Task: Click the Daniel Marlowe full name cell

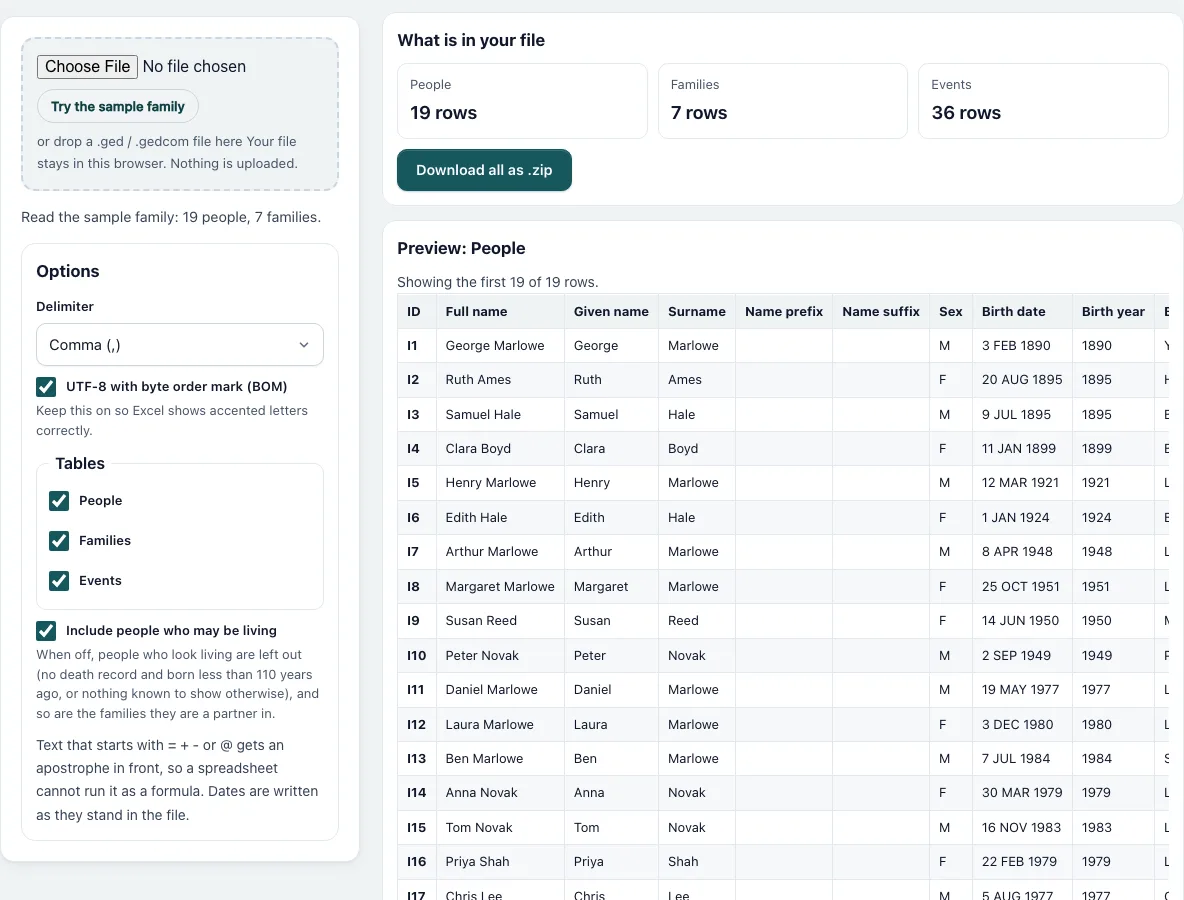Action: tap(500, 689)
